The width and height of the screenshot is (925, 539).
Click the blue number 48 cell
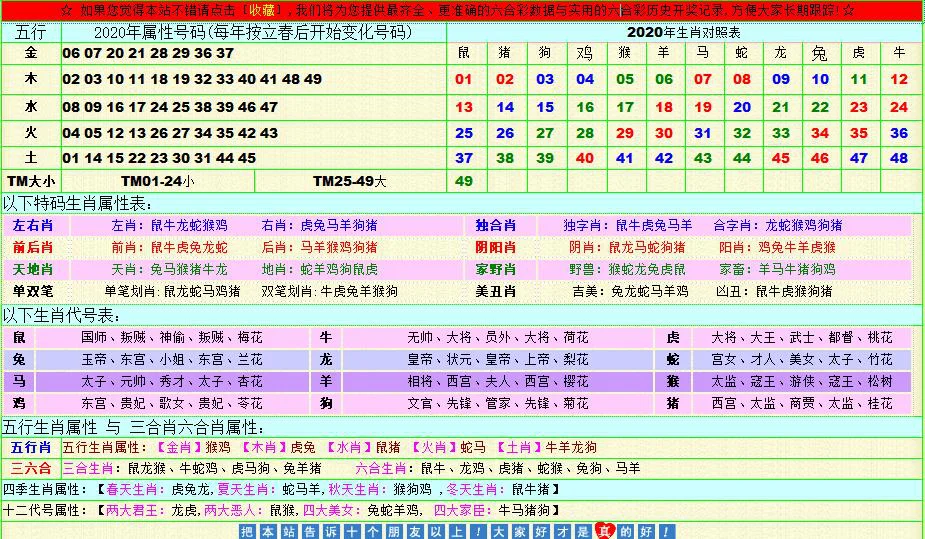[898, 157]
